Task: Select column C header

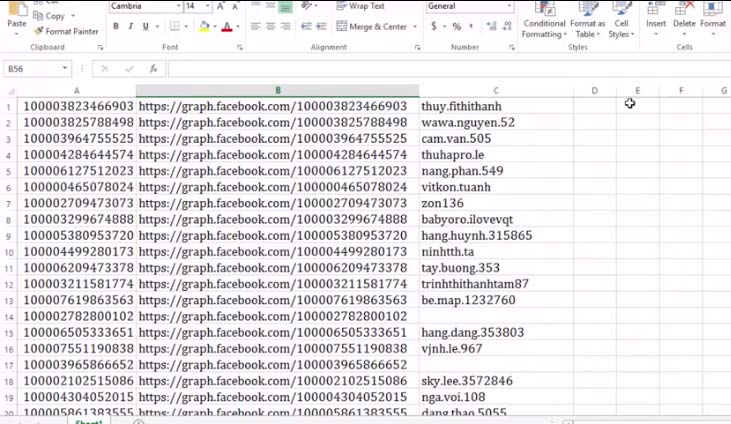Action: tap(496, 90)
